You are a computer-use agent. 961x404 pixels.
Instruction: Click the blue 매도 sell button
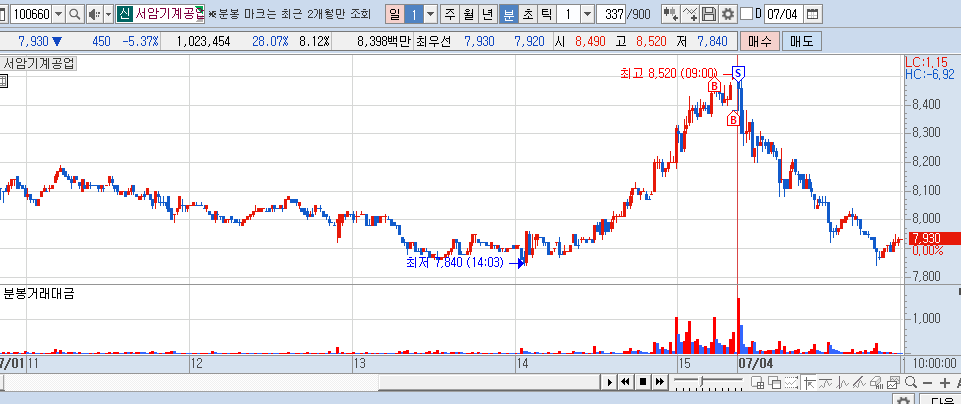pyautogui.click(x=801, y=42)
